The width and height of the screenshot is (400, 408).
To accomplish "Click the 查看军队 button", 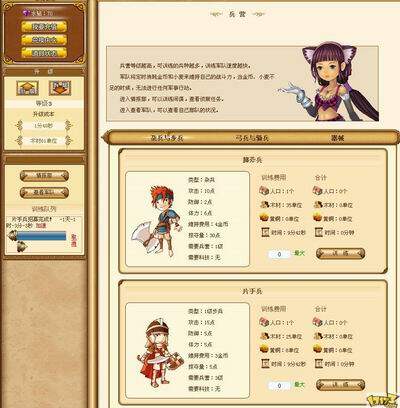I will pos(44,192).
